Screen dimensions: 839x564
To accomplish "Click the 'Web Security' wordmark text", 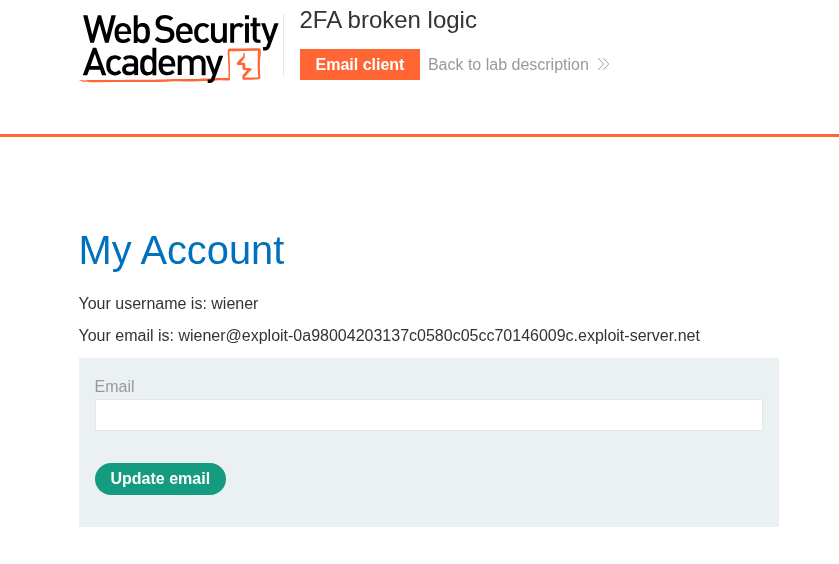I will click(x=180, y=30).
